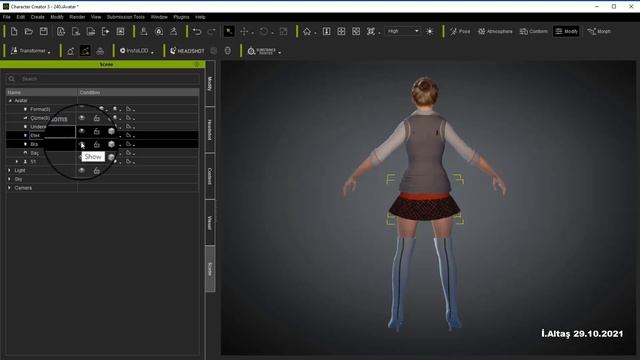Toggle visibility eye of Etek row
The image size is (640, 360).
click(x=82, y=131)
